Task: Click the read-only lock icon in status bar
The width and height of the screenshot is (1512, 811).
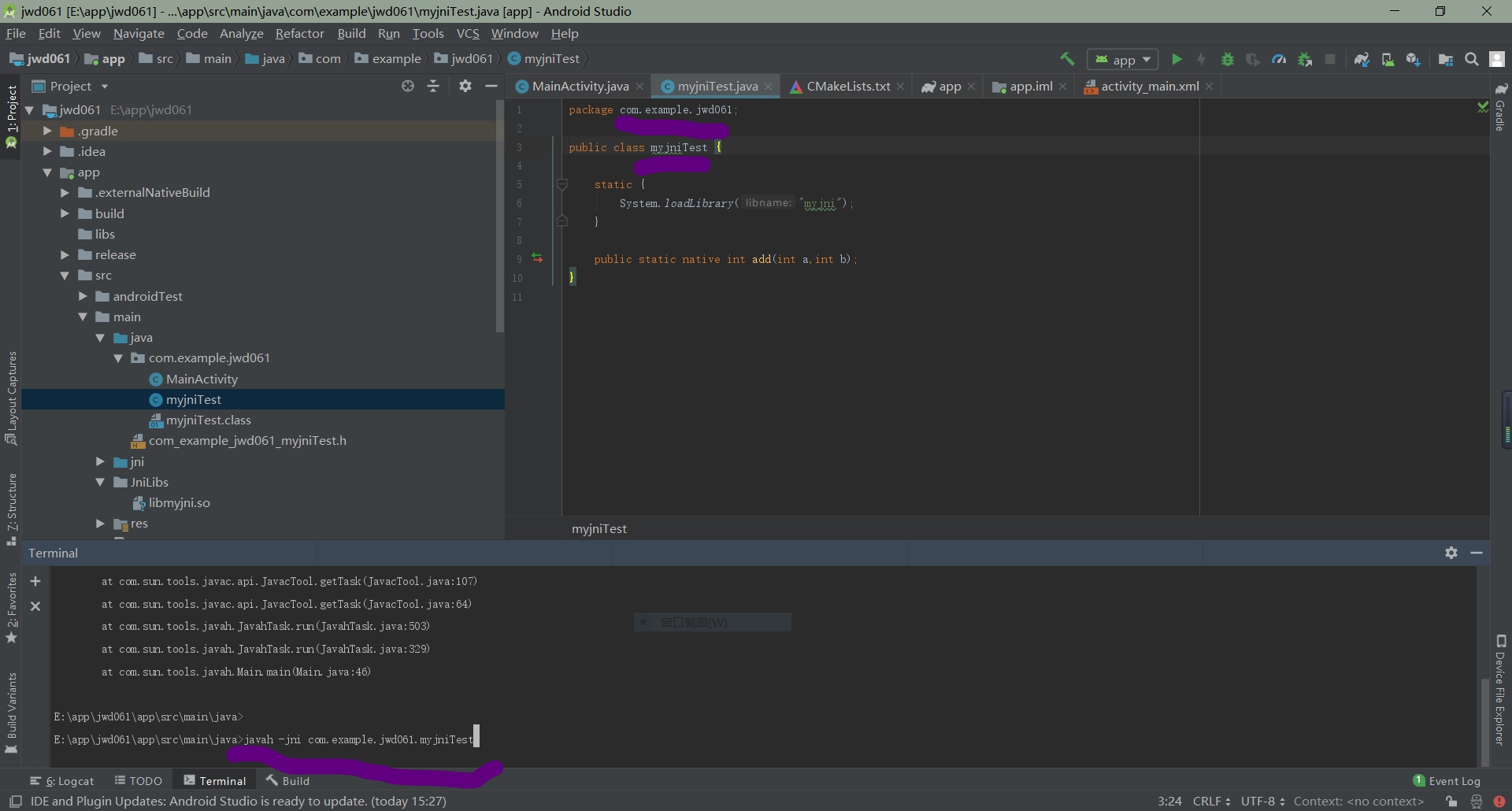Action: pyautogui.click(x=1451, y=802)
